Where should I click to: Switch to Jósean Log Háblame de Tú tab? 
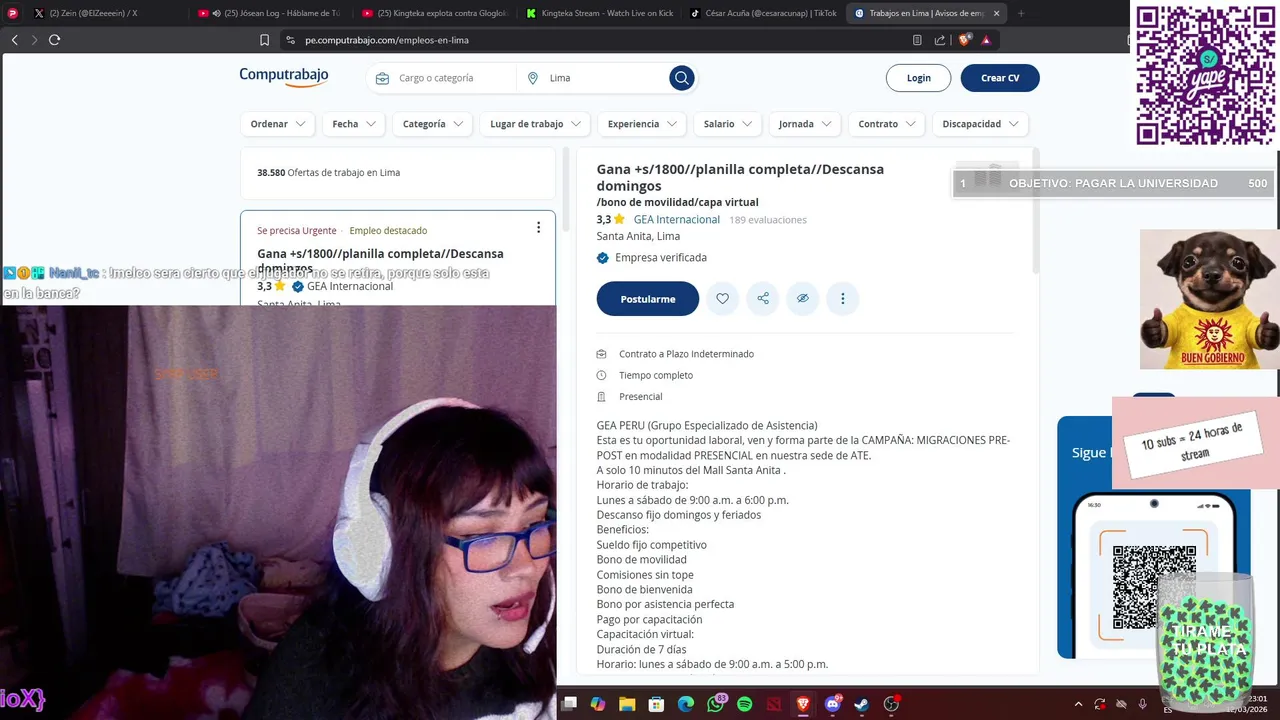(270, 13)
